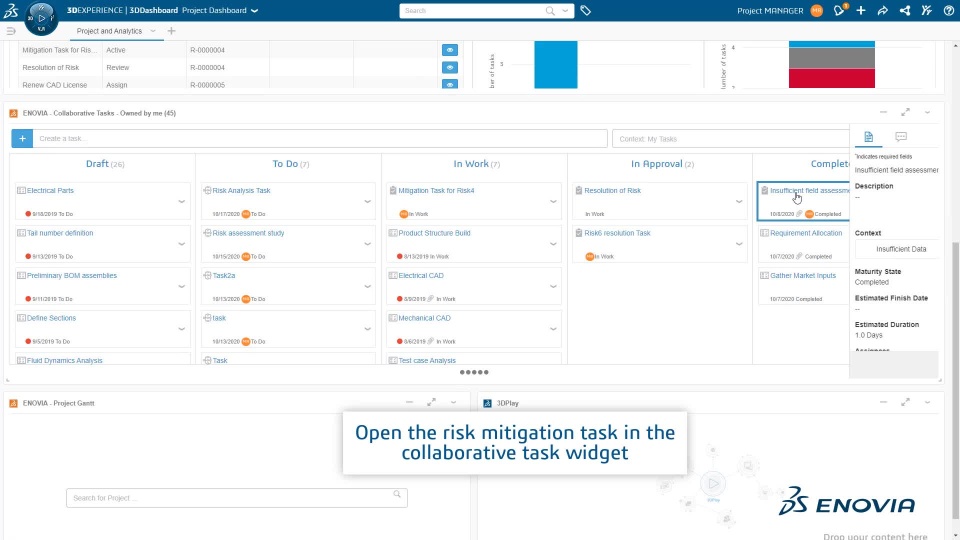Open the 3DEXPERIENCE compass
This screenshot has height=540, width=960.
point(42,18)
